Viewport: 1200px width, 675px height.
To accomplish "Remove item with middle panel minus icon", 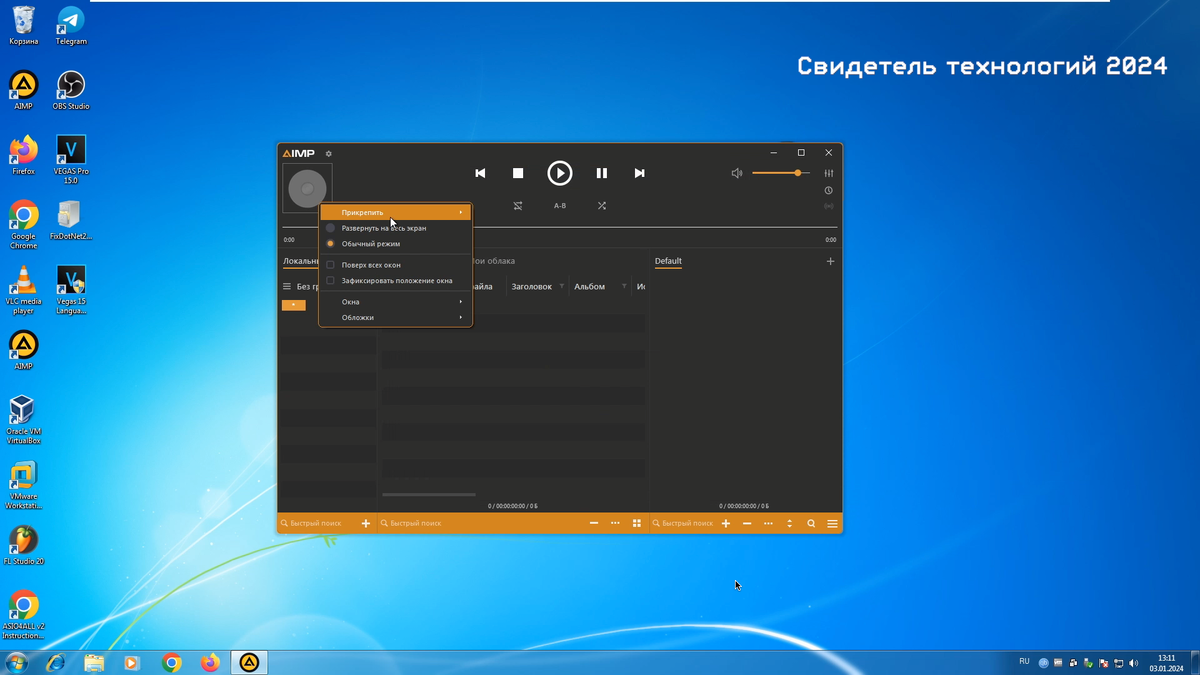I will point(594,523).
